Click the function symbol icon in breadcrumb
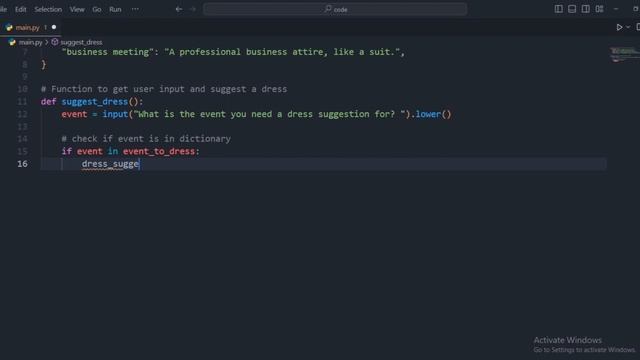The image size is (640, 360). click(x=55, y=42)
